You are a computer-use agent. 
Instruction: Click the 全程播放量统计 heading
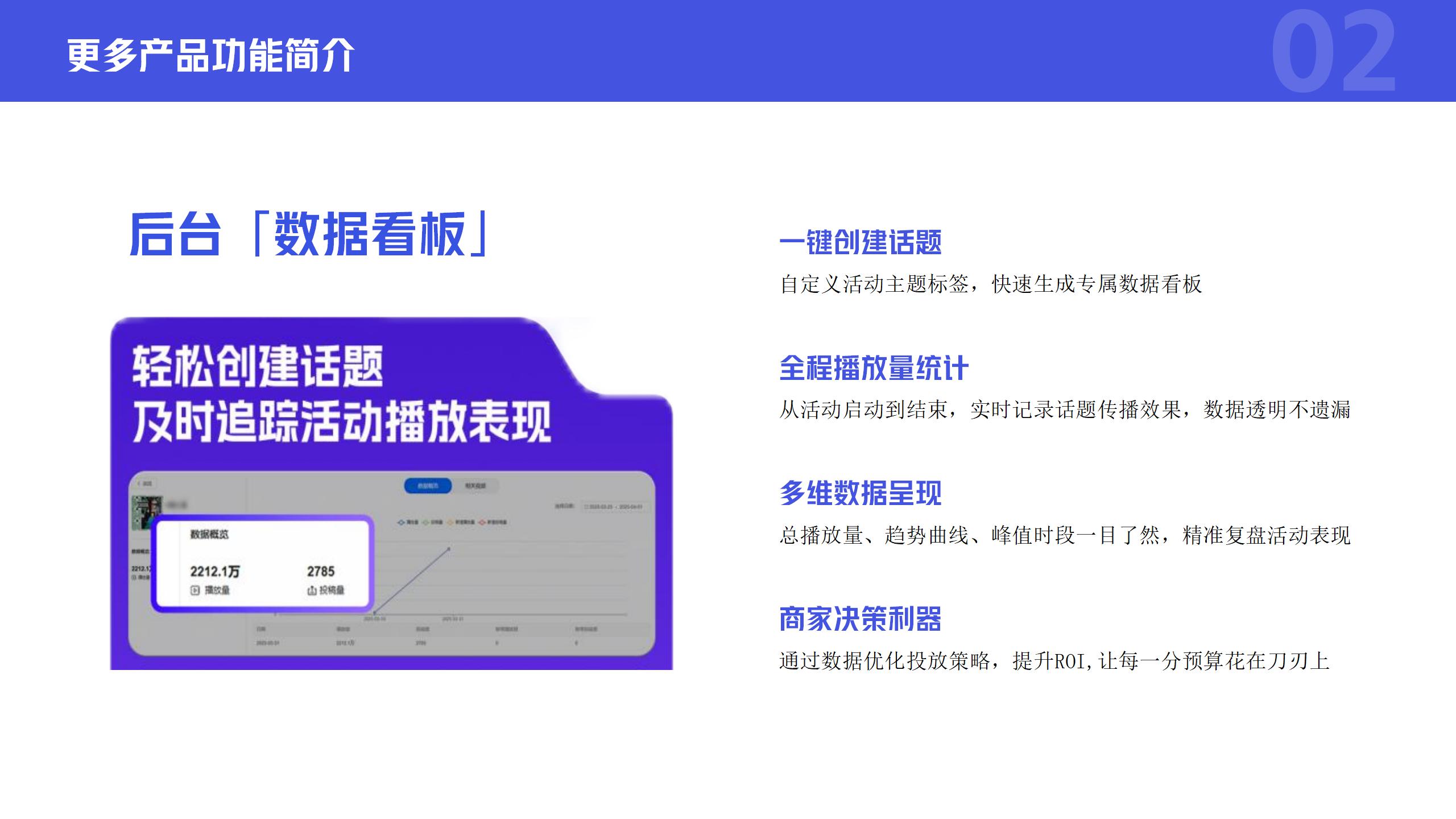click(x=874, y=368)
